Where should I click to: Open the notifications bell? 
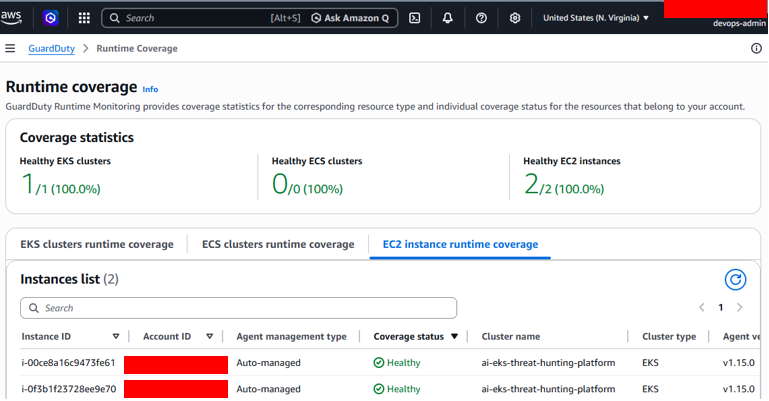click(x=447, y=18)
